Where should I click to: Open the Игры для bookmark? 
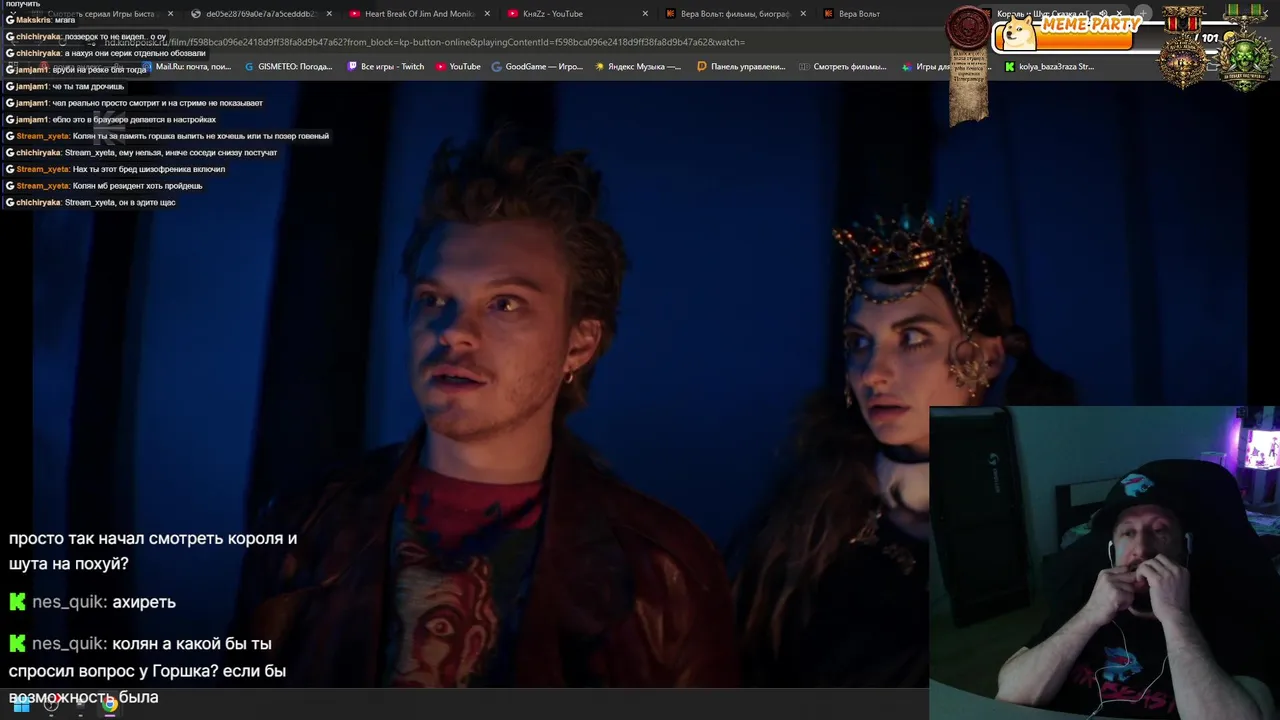(926, 67)
